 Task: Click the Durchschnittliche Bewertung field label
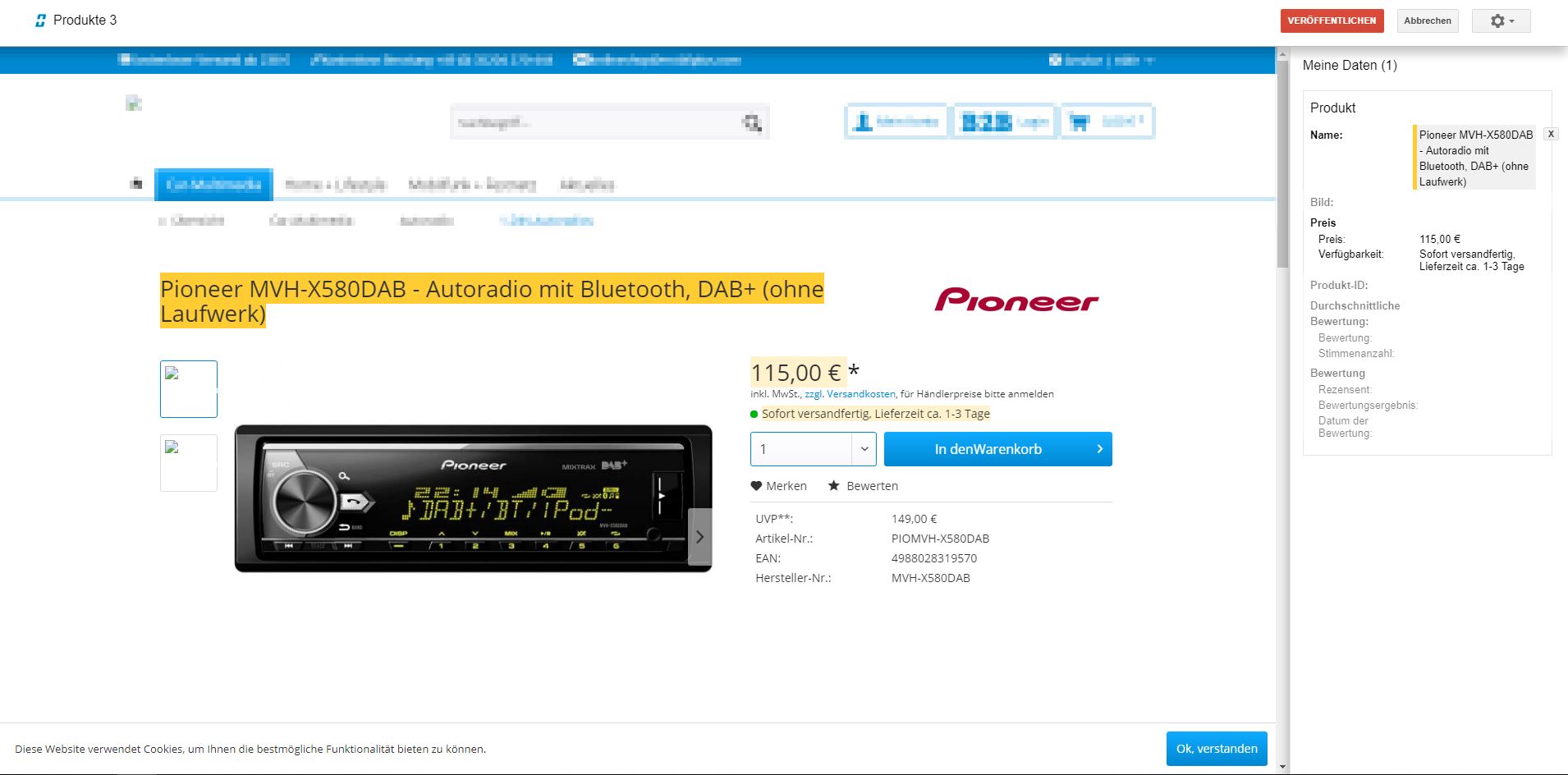(1355, 314)
